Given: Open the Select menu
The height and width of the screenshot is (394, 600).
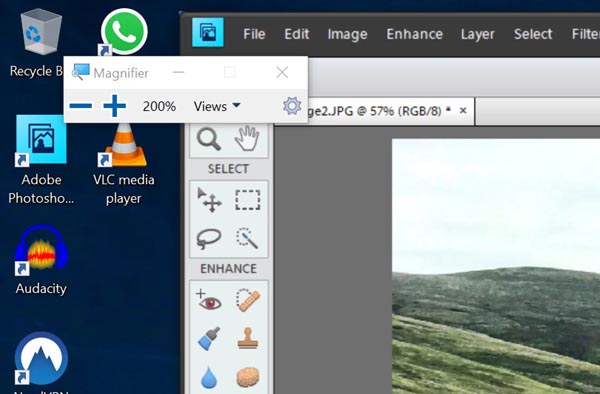Looking at the screenshot, I should [533, 34].
